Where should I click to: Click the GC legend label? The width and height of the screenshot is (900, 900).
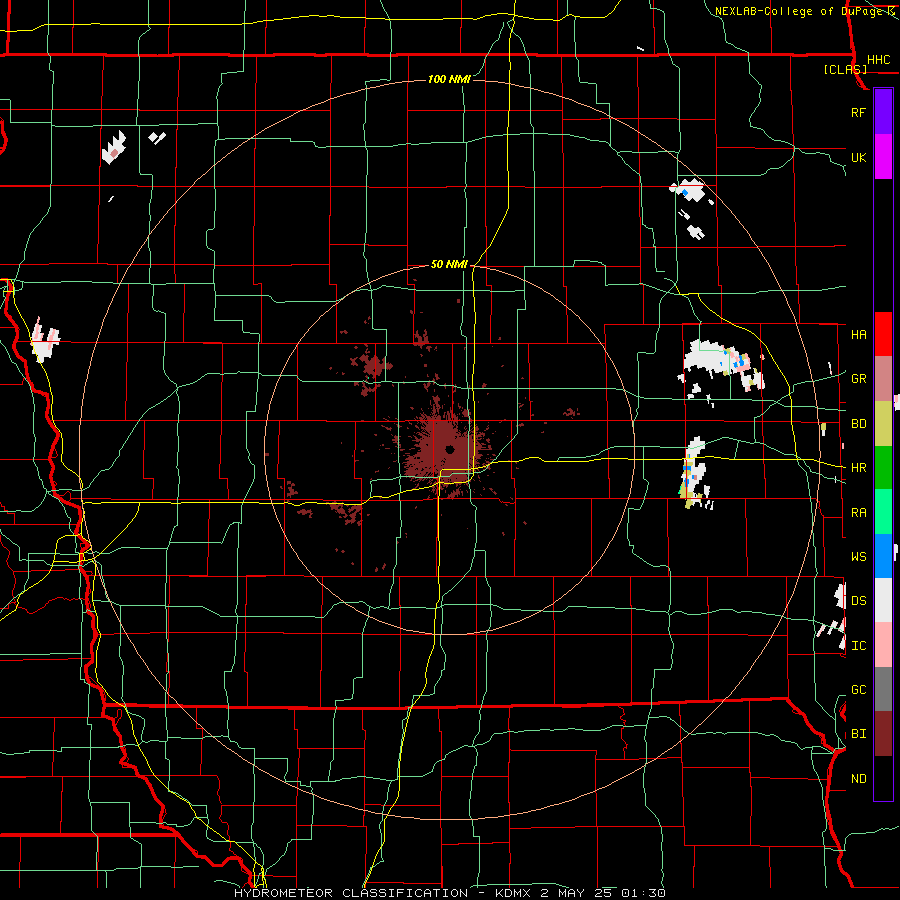(859, 690)
